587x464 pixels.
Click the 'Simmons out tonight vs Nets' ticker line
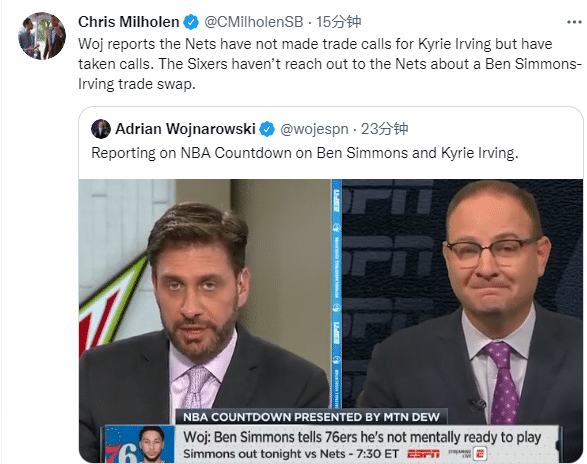pos(291,454)
